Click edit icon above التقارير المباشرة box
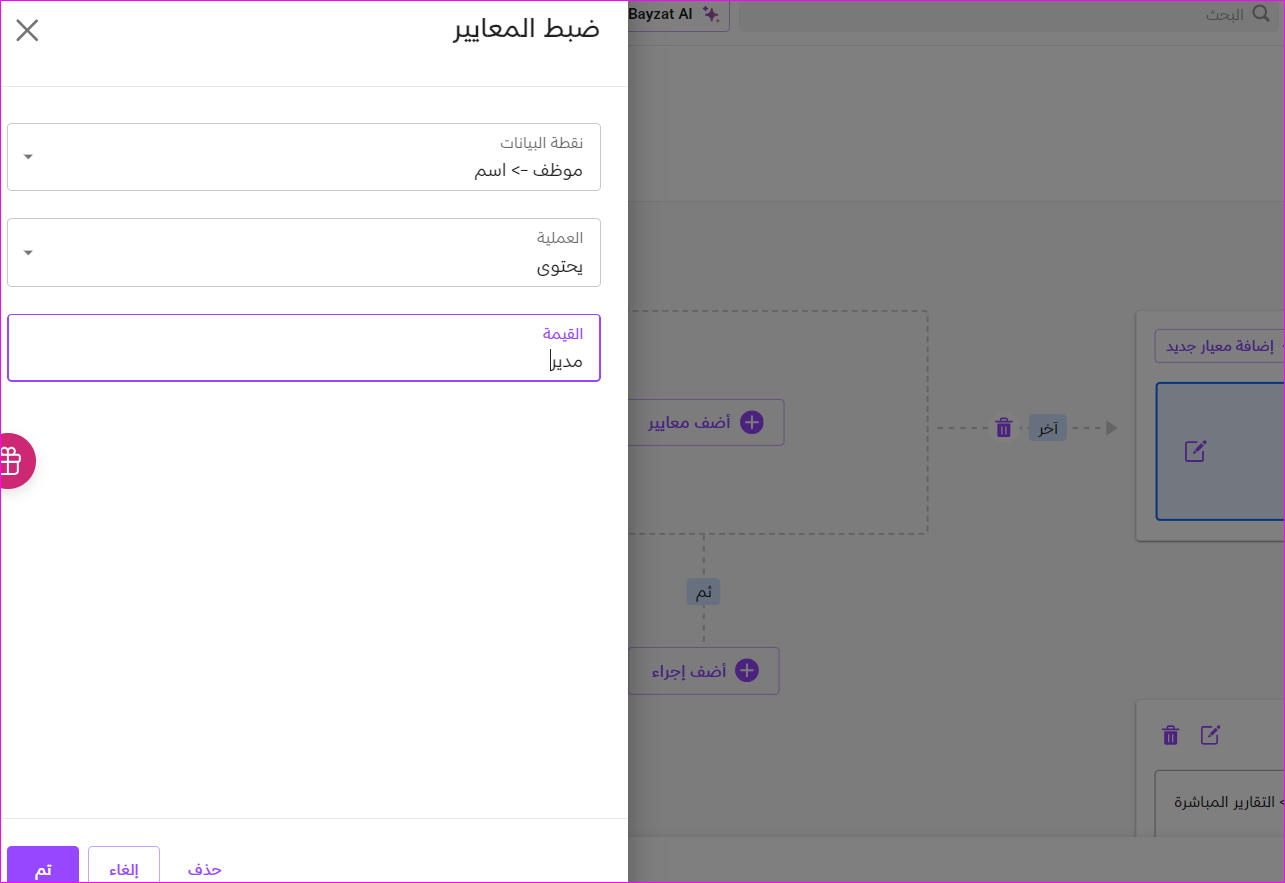 pos(1210,736)
